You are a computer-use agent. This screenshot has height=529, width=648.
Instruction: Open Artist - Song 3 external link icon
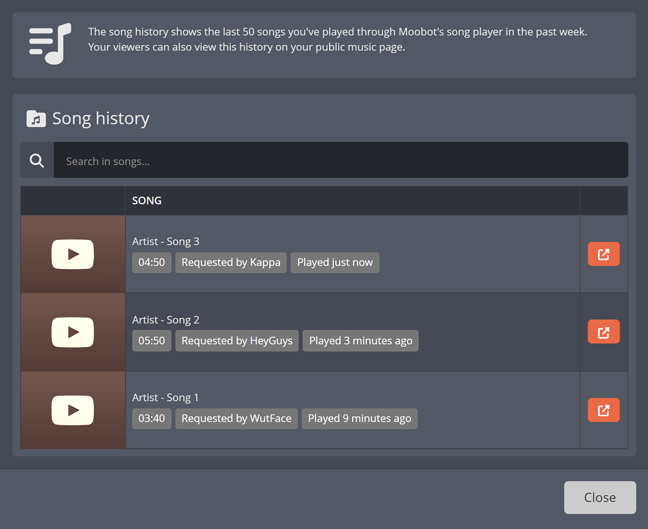pos(603,254)
